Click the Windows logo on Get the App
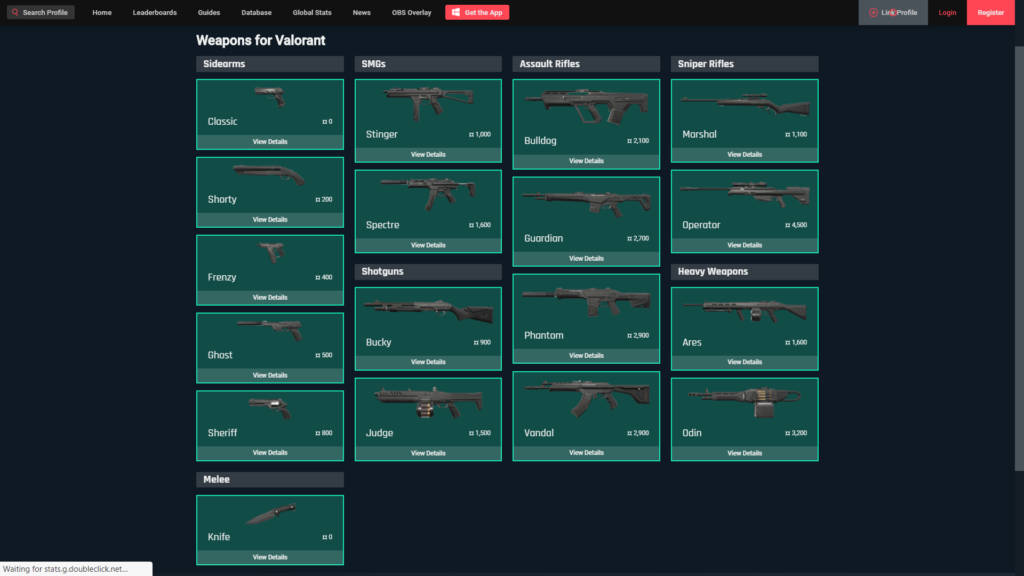 456,12
